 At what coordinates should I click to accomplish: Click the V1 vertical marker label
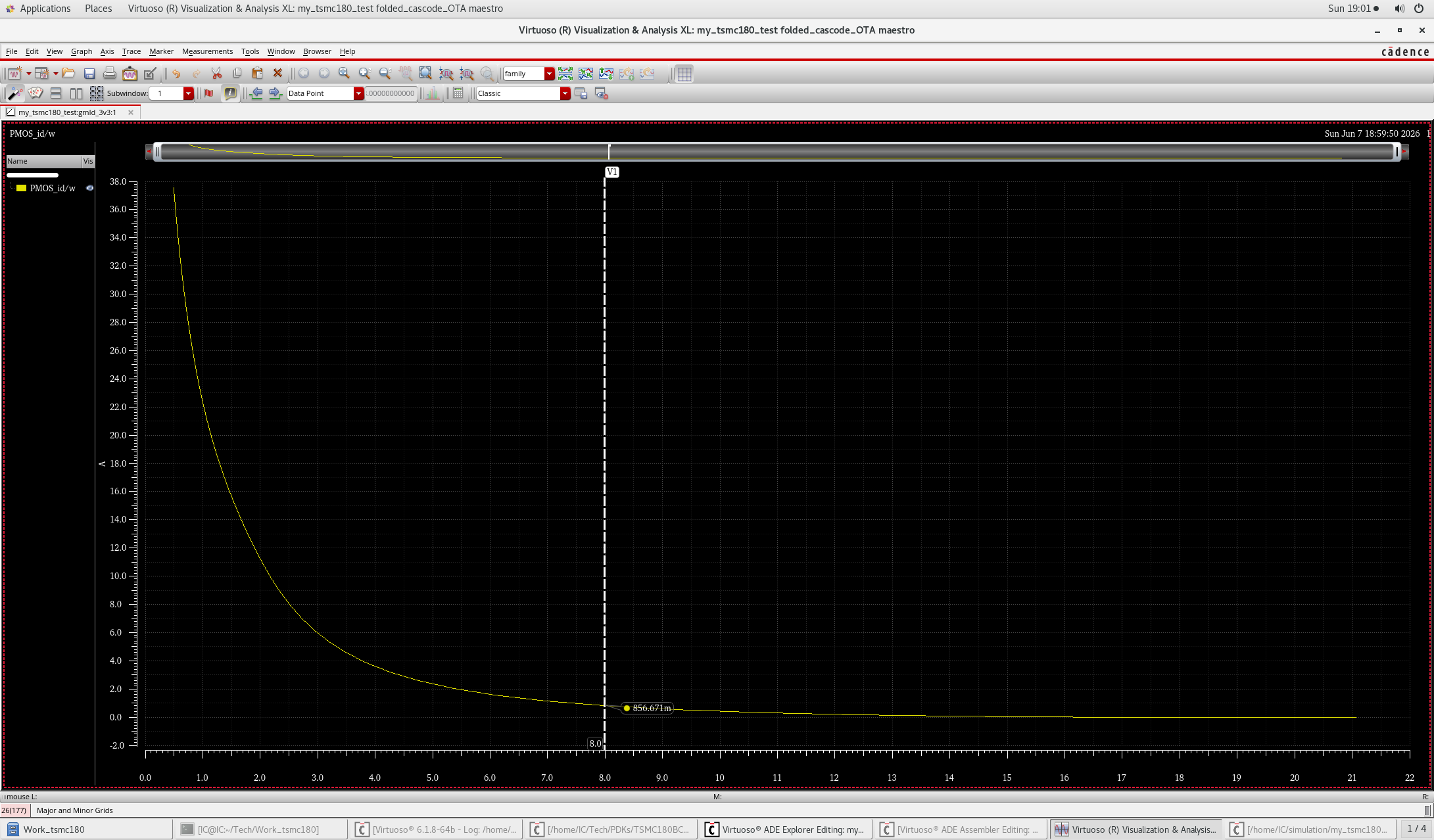[612, 172]
